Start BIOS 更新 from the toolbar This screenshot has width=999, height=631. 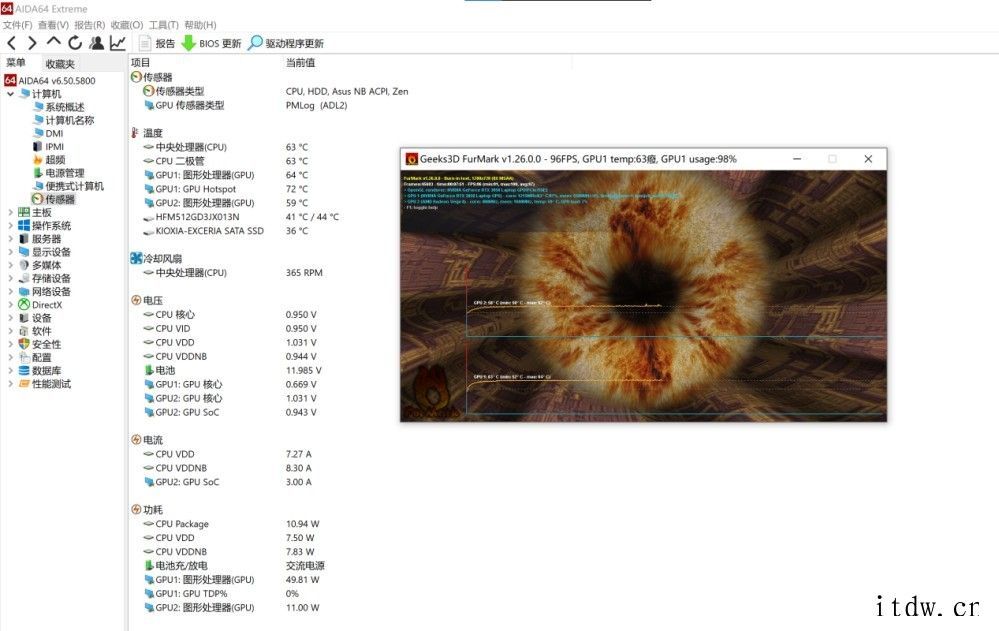(212, 43)
